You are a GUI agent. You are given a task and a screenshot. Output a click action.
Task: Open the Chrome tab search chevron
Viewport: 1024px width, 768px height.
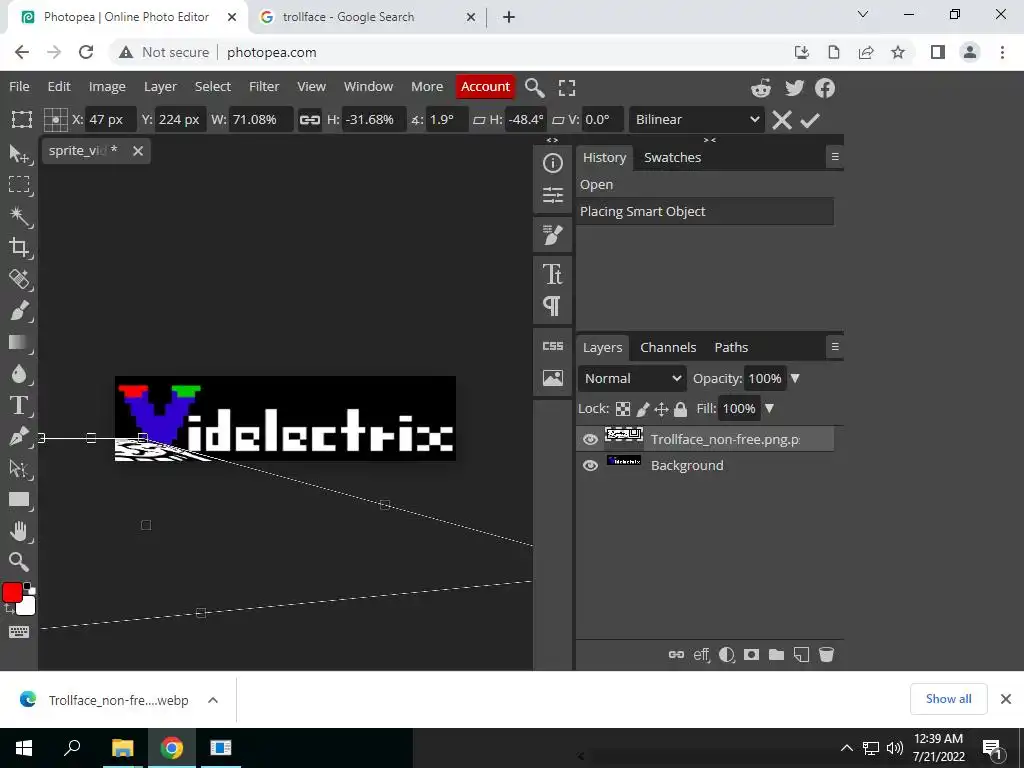[x=863, y=14]
